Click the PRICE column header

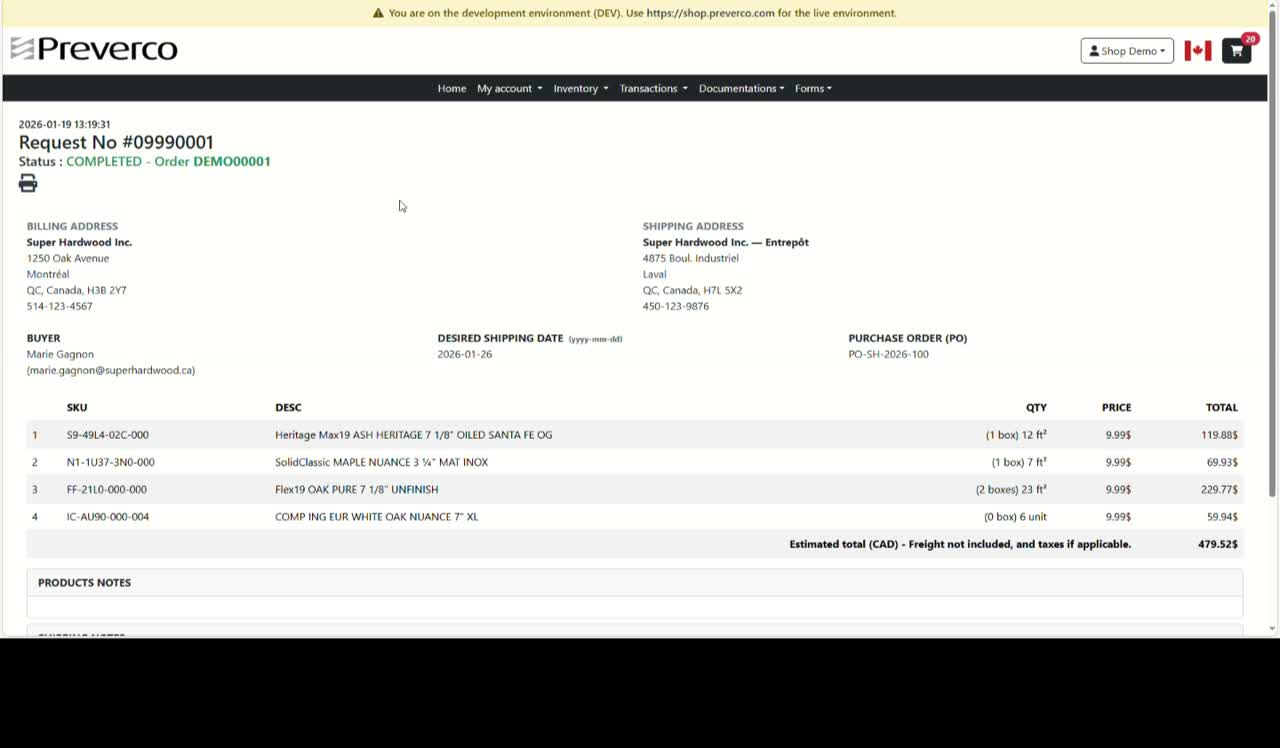tap(1117, 407)
